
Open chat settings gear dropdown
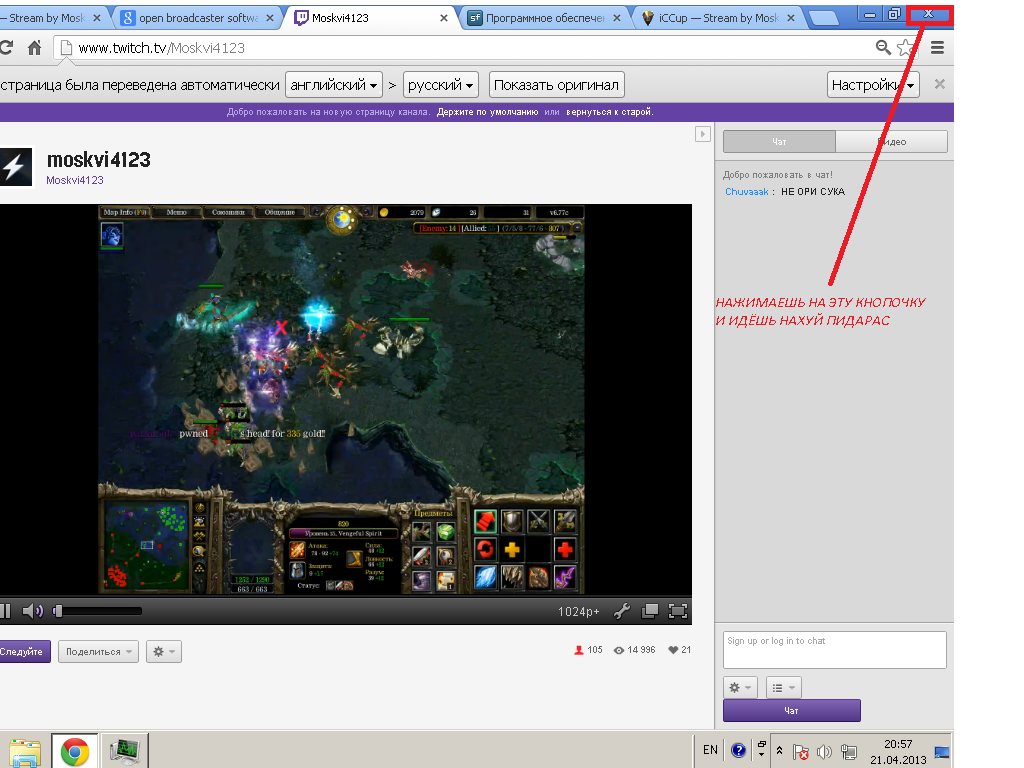[x=740, y=687]
